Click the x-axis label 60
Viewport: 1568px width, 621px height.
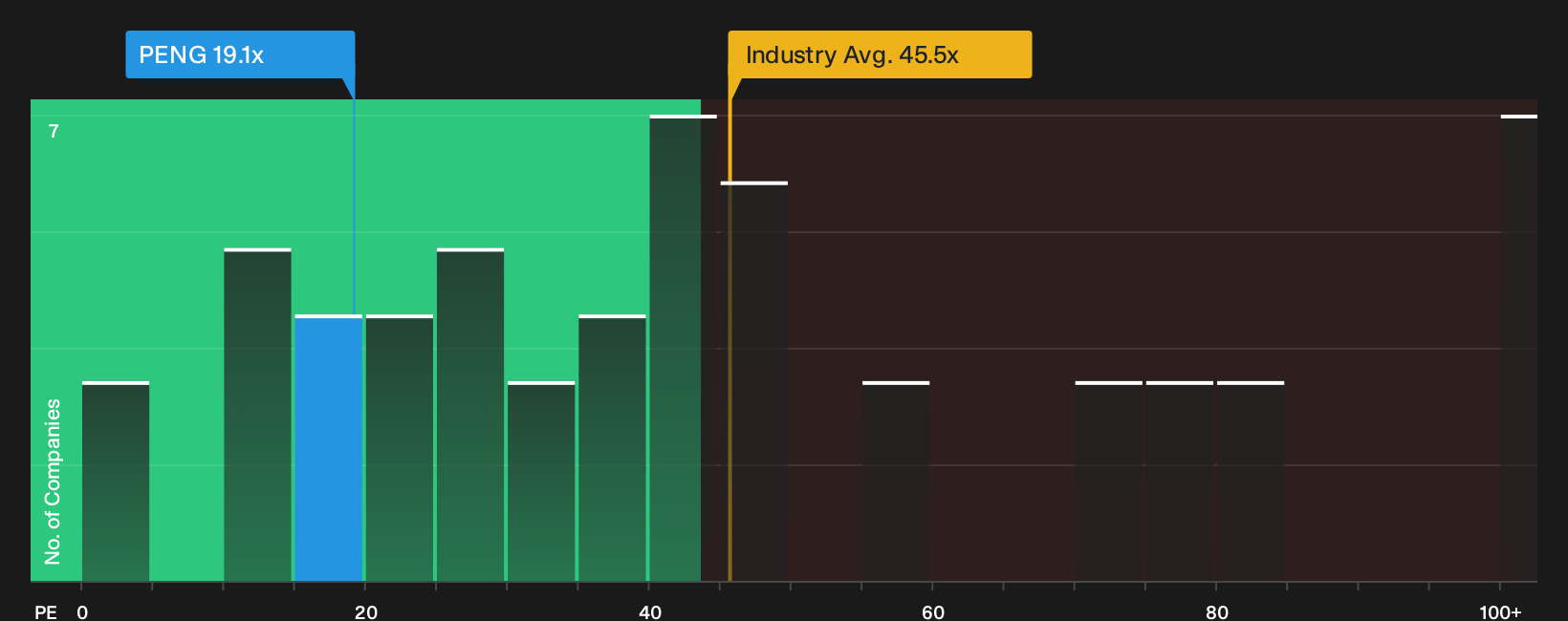(x=933, y=611)
